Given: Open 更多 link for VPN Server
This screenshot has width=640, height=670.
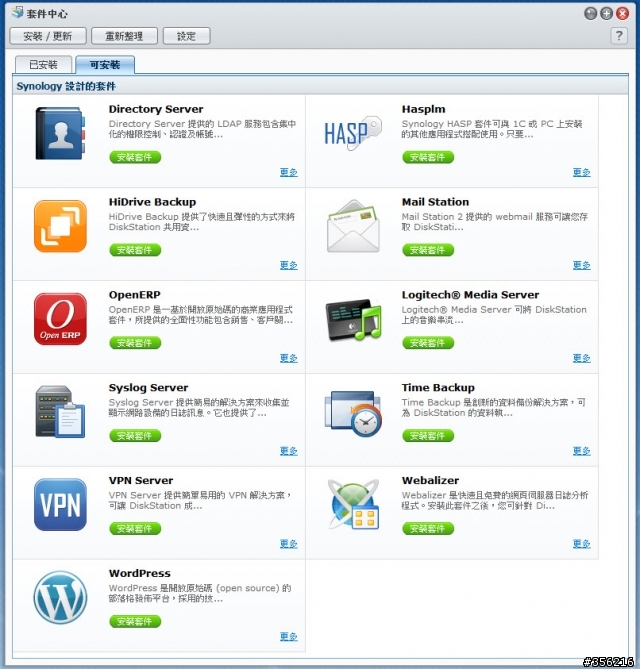Looking at the screenshot, I should [289, 543].
